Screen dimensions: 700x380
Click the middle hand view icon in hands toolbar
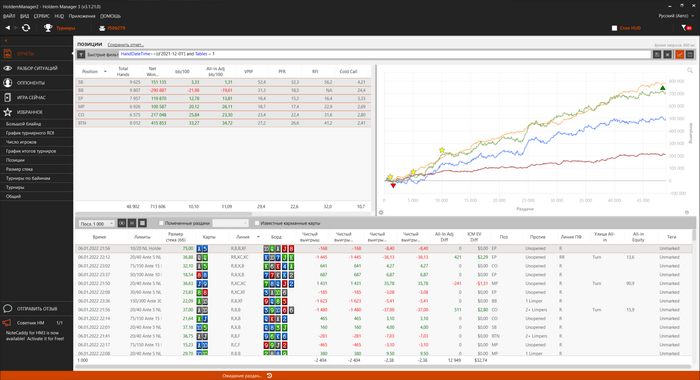point(132,223)
